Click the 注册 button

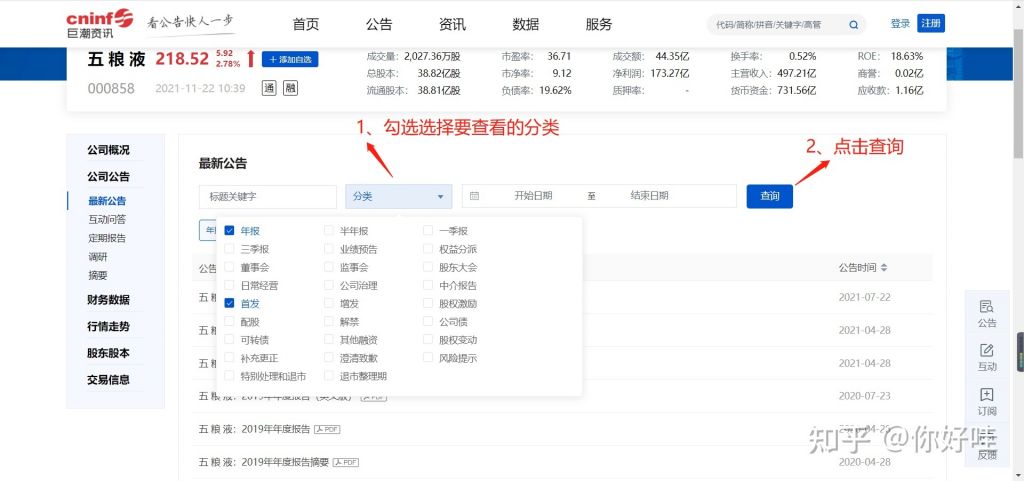point(931,23)
